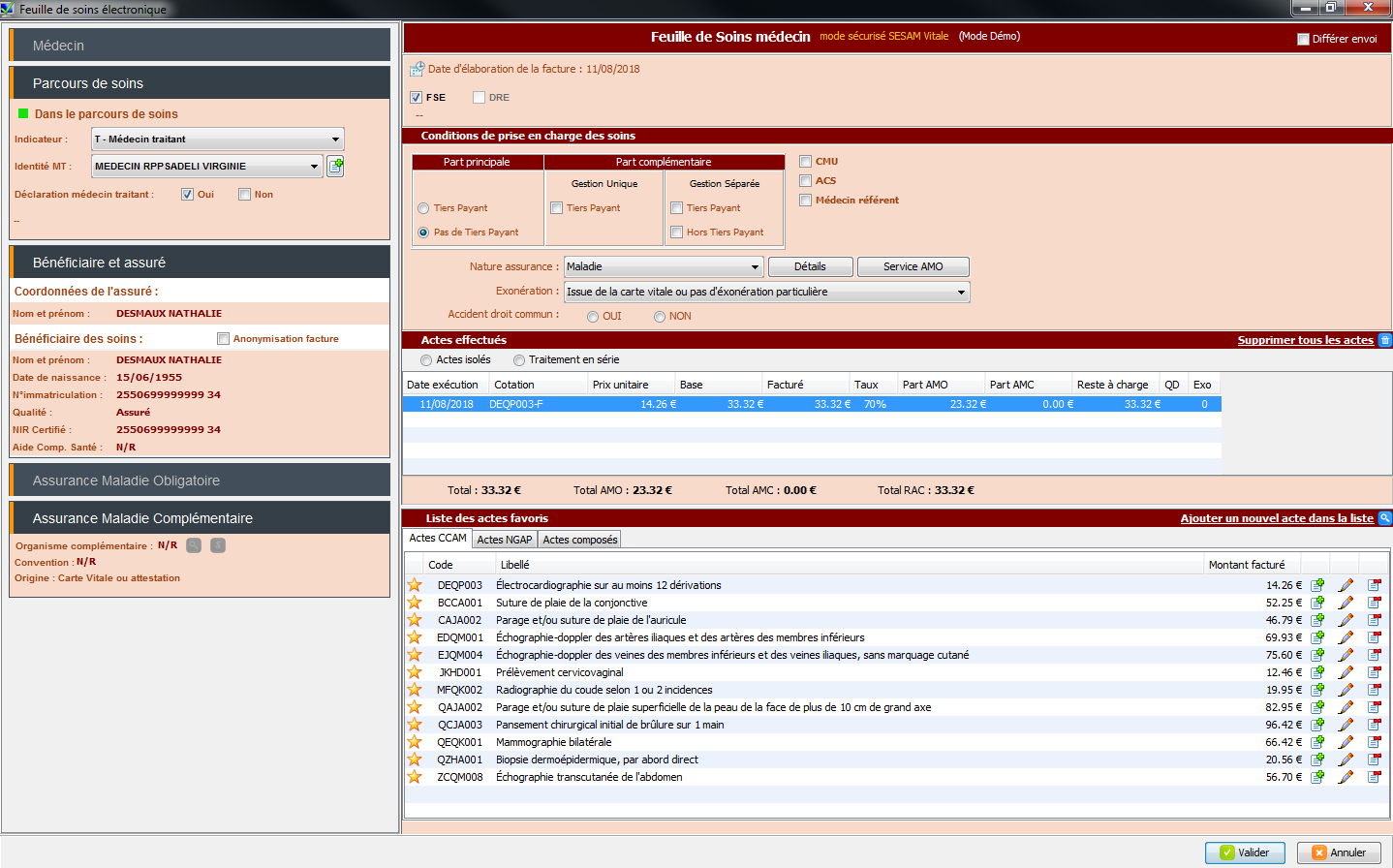
Task: Click Ajouter un nouvel acte dans la liste
Action: (x=1276, y=518)
